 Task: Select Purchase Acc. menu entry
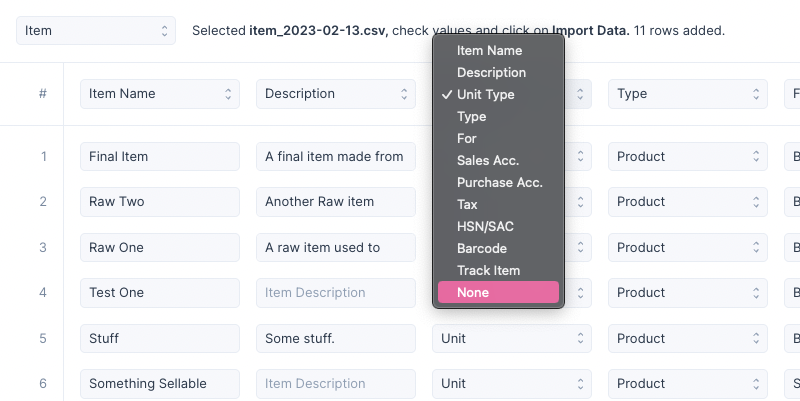coord(498,182)
